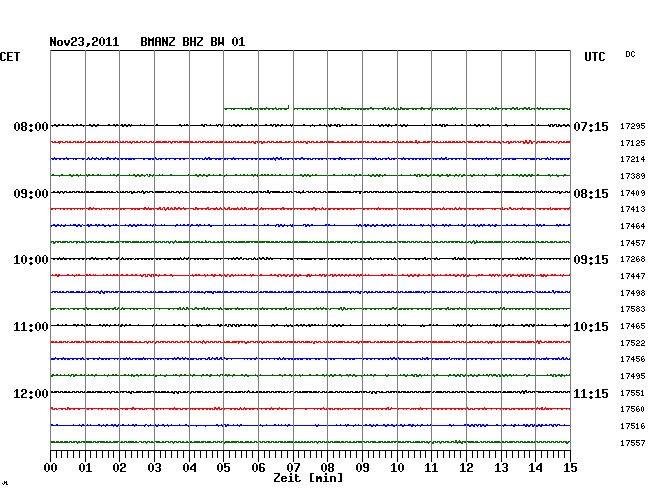Screen dimensions: 650x494
Task: Click the date label "Nov23,2011"
Action: 84,42
